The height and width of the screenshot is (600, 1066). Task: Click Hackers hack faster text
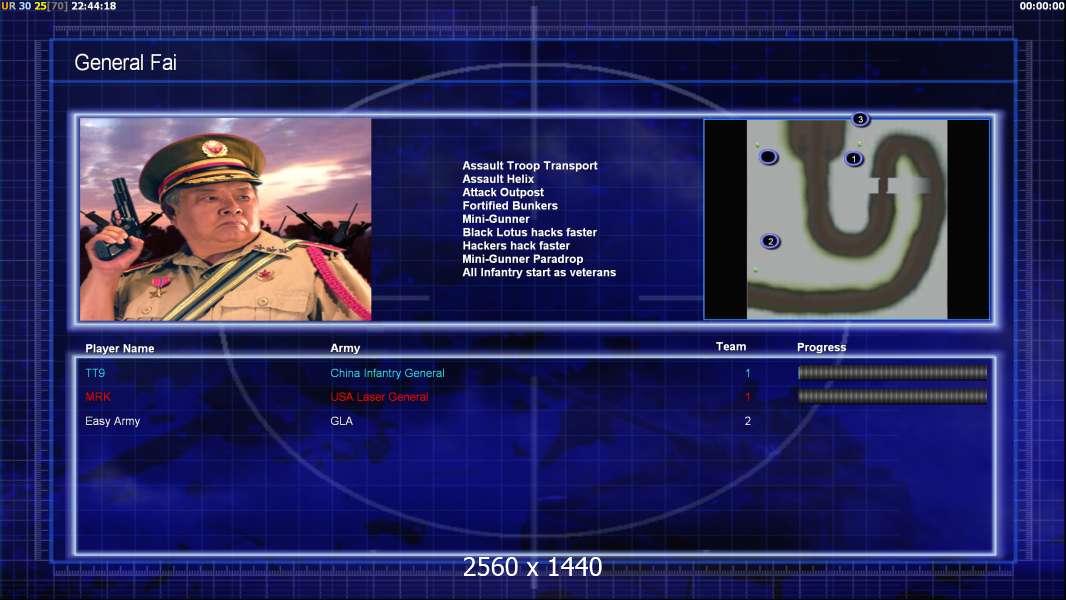click(x=516, y=245)
